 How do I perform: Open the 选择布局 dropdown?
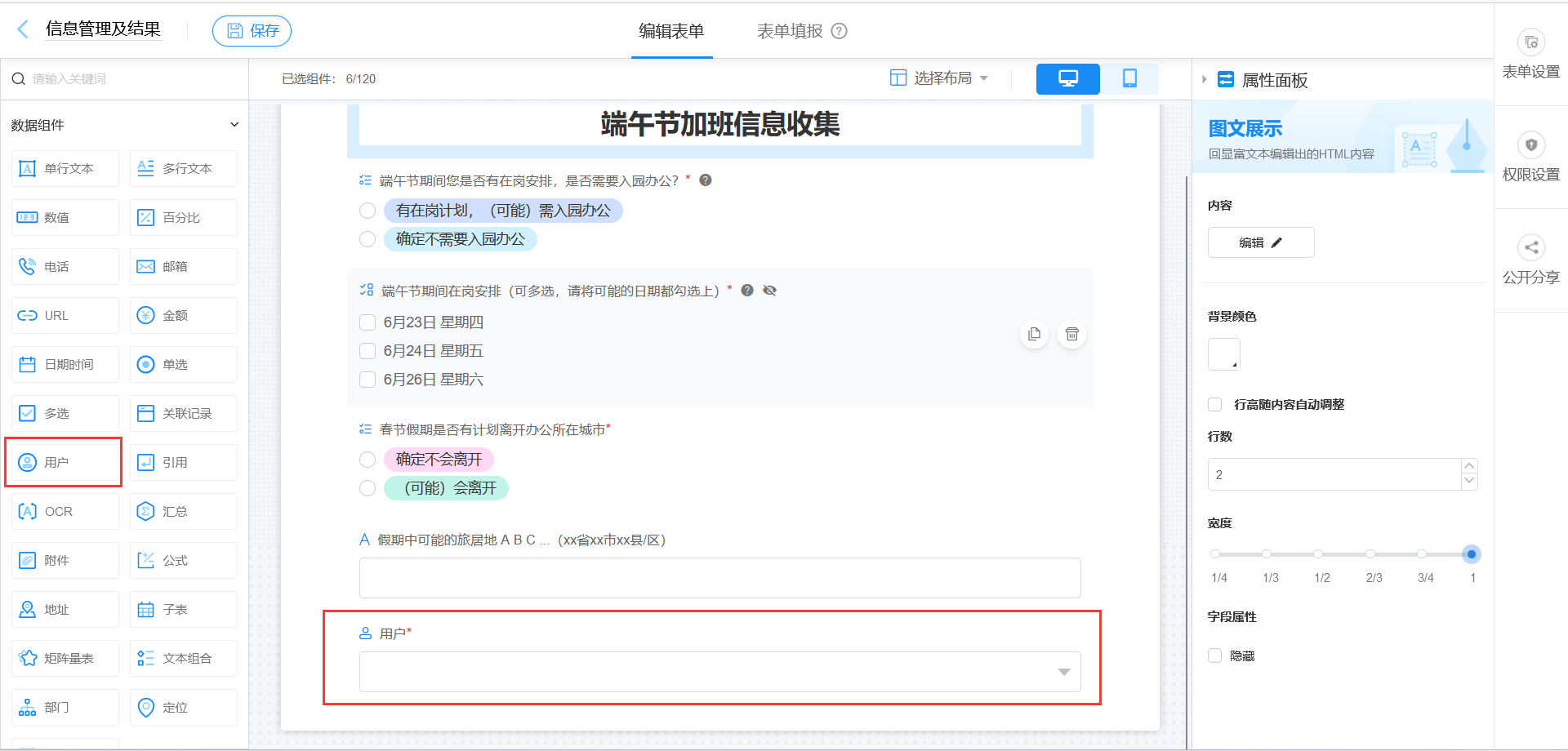pyautogui.click(x=939, y=78)
